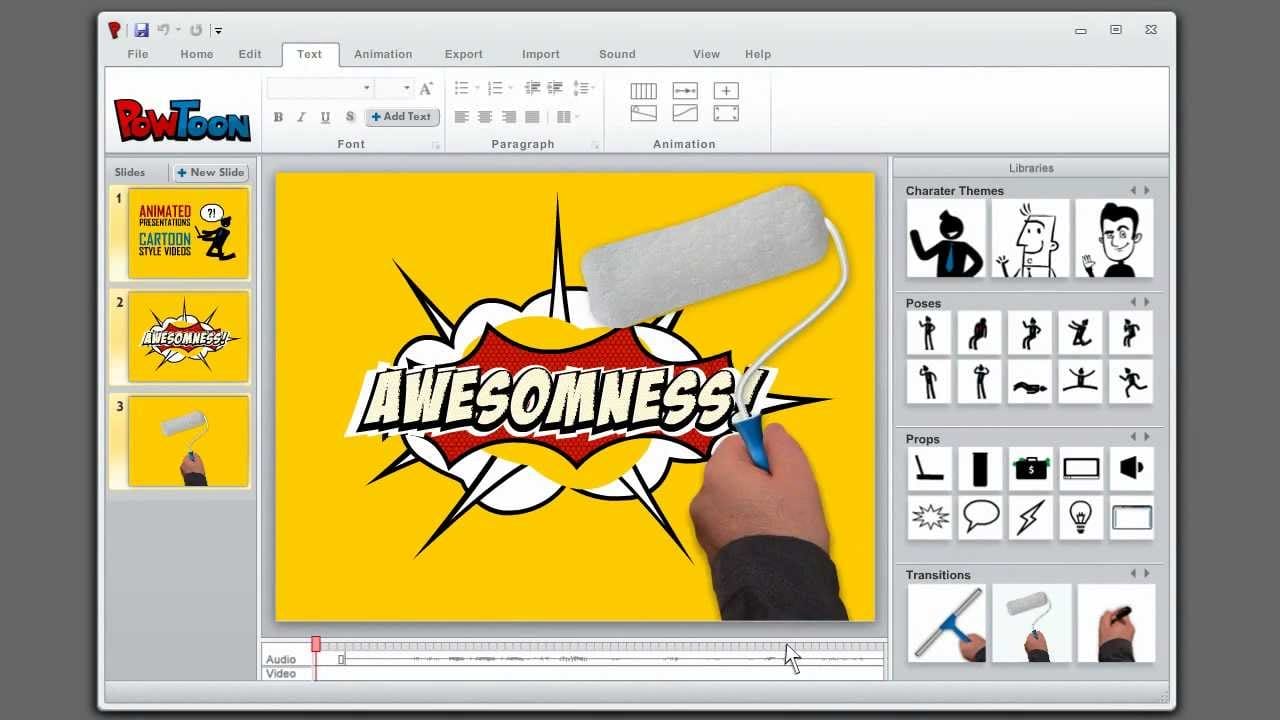Screen dimensions: 1280x720
Task: Select the speech bubble prop
Action: (x=980, y=516)
